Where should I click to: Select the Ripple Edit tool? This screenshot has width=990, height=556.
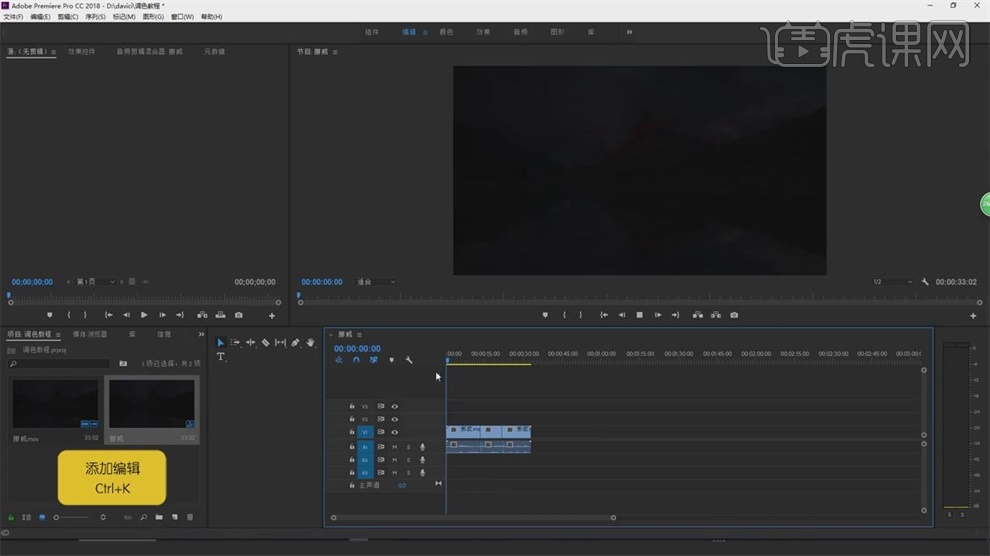pyautogui.click(x=250, y=343)
